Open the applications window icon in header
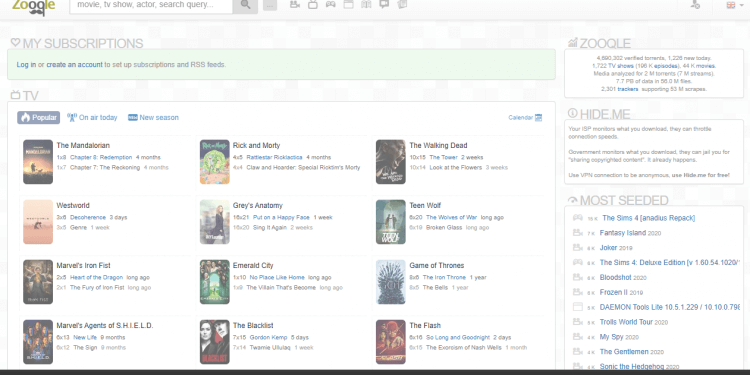 tap(348, 5)
